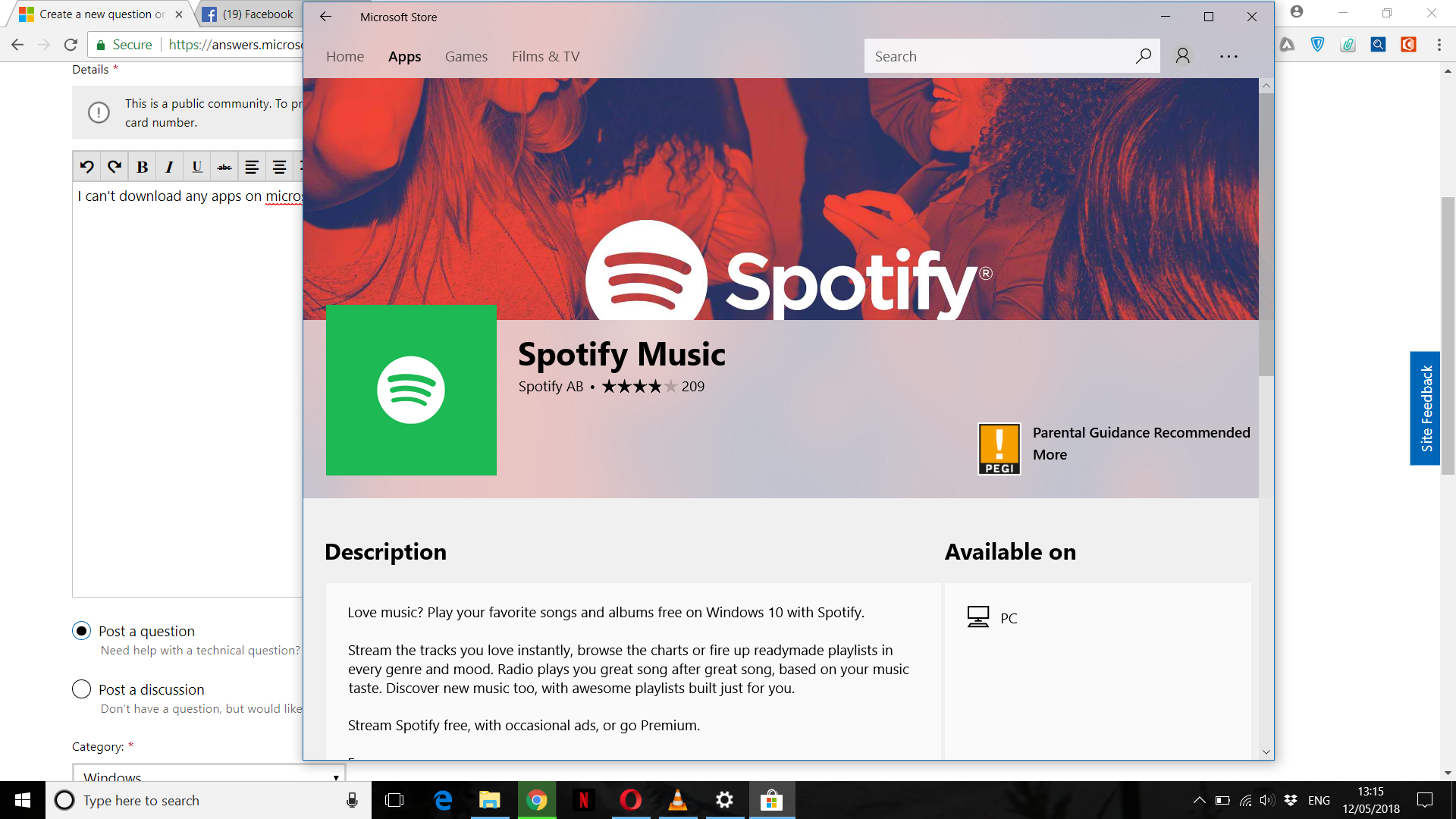Open the Games tab in Microsoft Store
The width and height of the screenshot is (1456, 819).
(466, 56)
